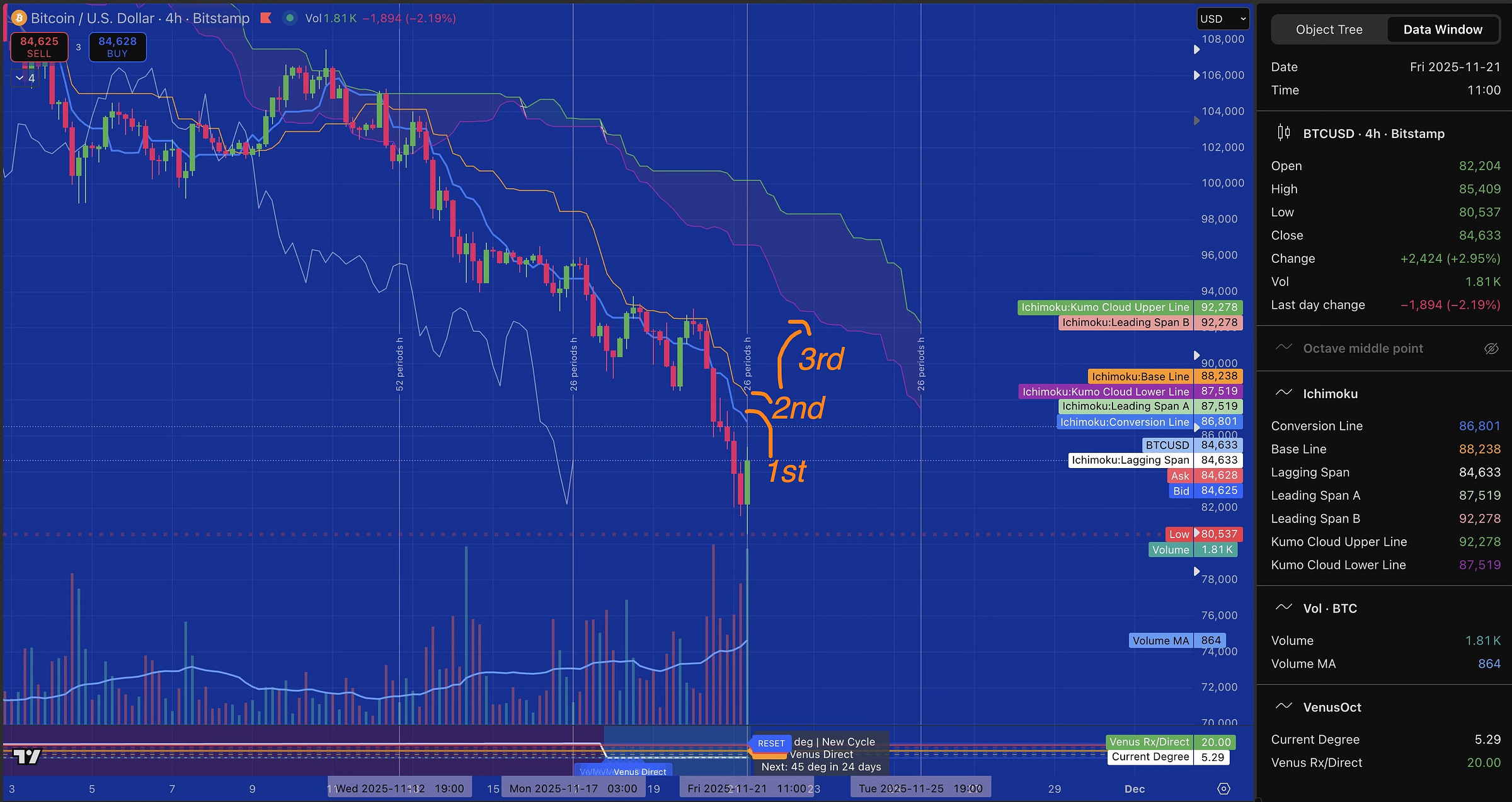
Task: Click the Vol · BTC indicator icon
Action: click(x=1283, y=607)
